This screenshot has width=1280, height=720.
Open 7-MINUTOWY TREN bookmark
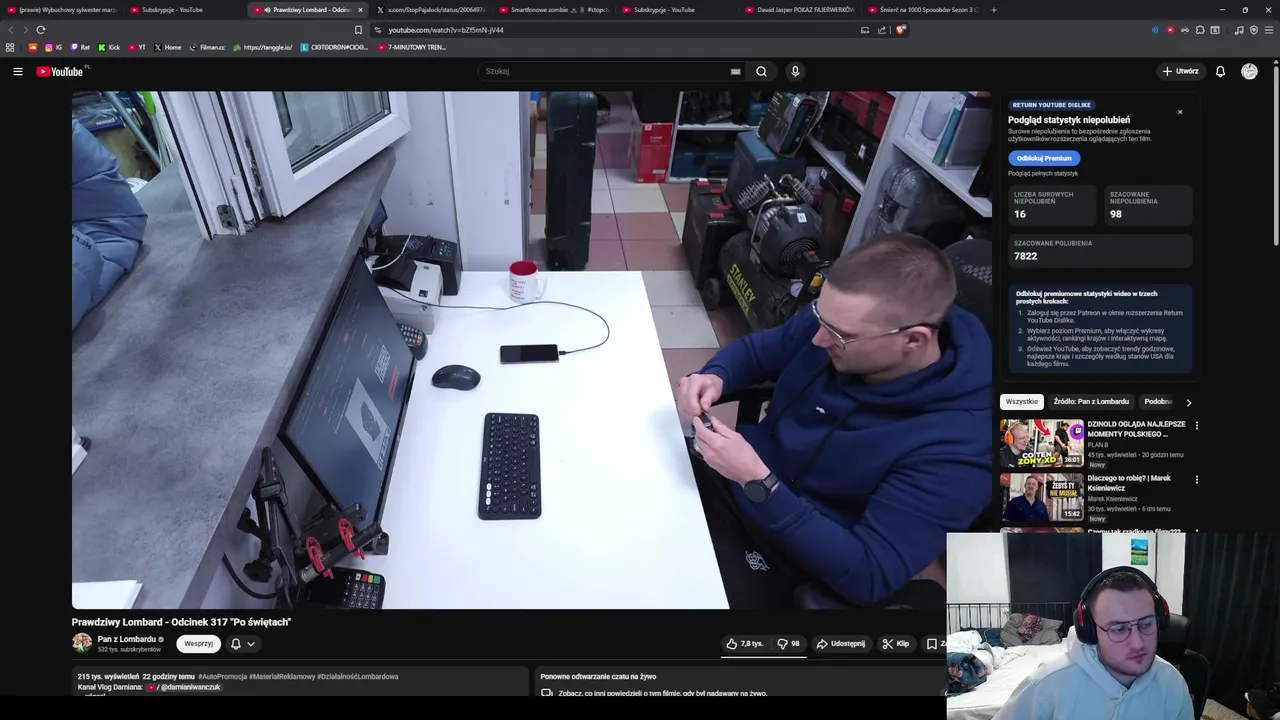tap(412, 47)
